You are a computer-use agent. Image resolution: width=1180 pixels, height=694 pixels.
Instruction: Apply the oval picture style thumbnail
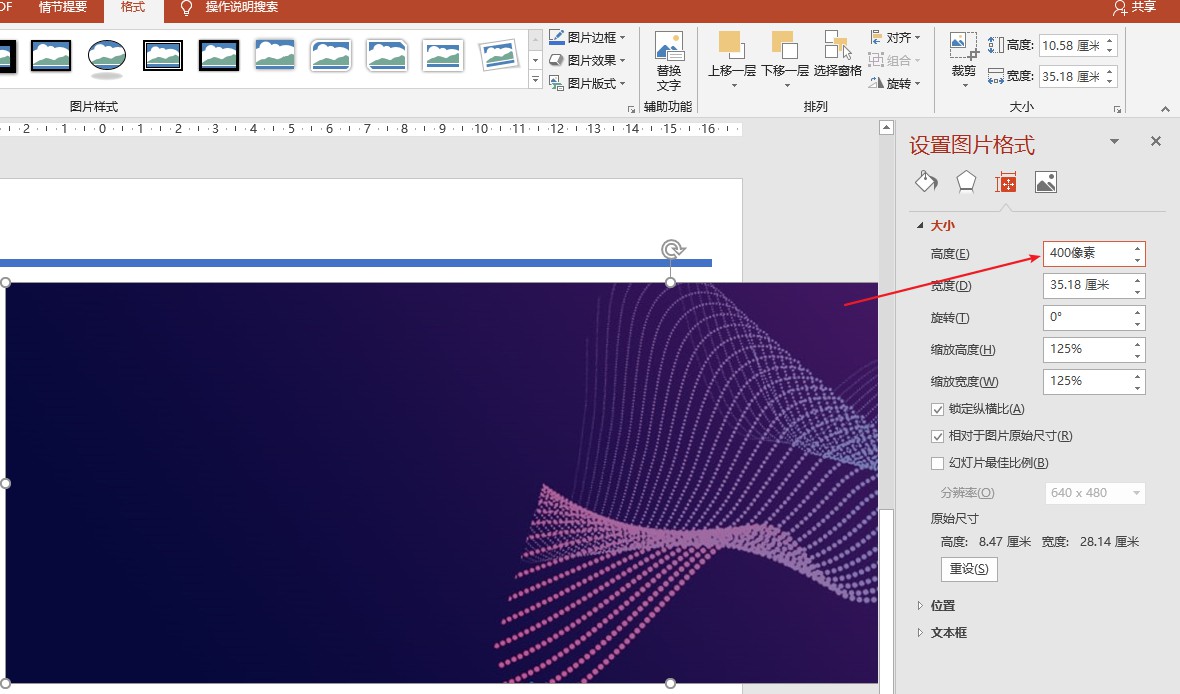pos(106,55)
